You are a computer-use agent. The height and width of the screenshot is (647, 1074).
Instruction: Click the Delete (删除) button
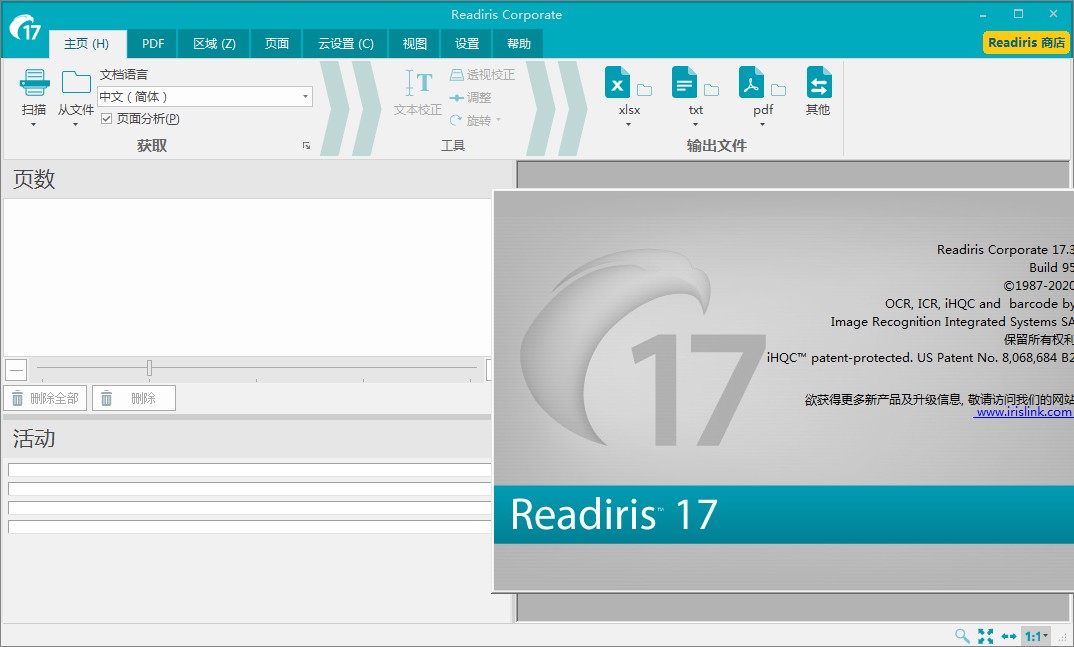pyautogui.click(x=134, y=398)
